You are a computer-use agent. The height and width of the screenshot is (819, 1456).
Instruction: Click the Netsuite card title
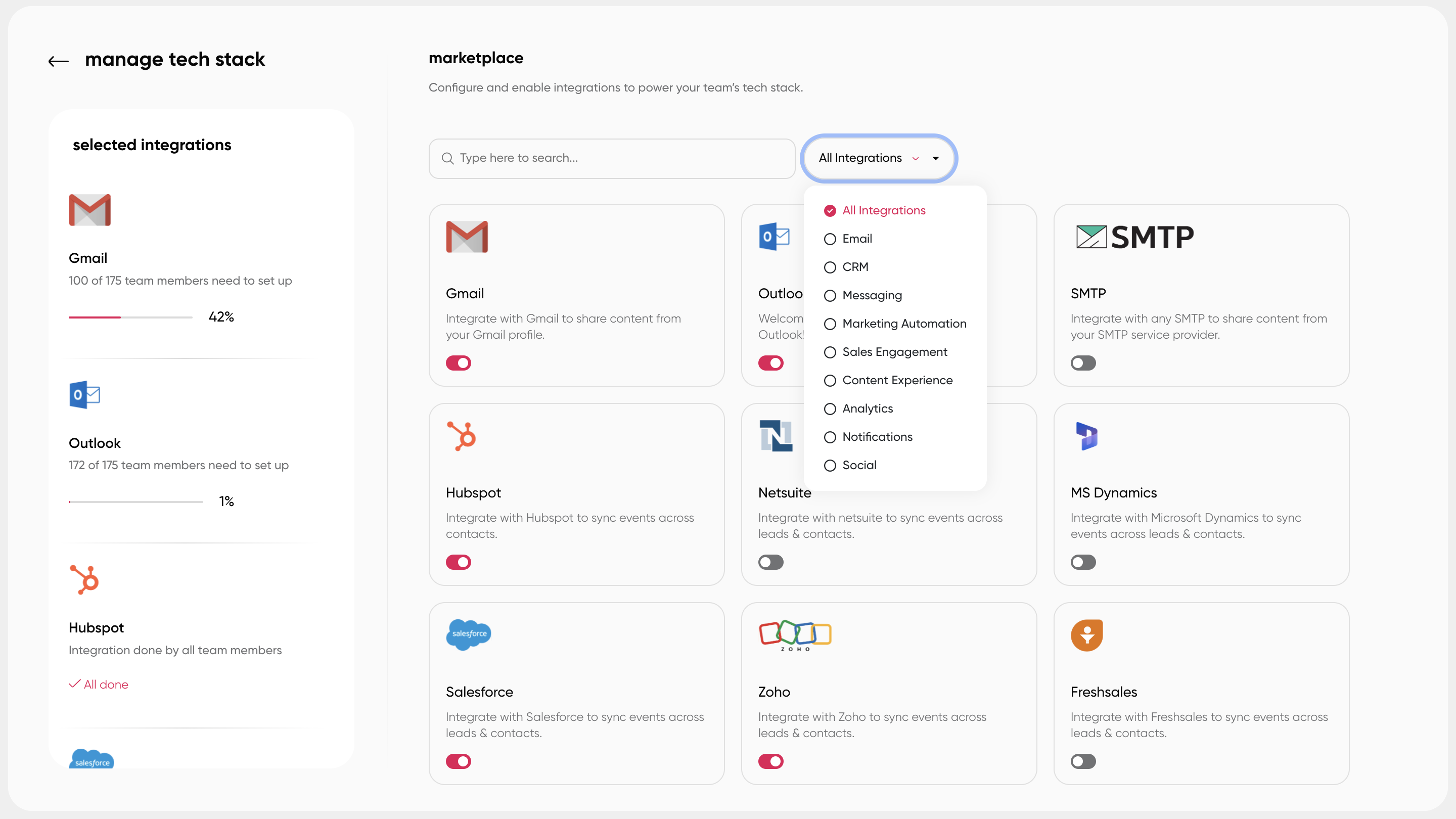click(785, 492)
